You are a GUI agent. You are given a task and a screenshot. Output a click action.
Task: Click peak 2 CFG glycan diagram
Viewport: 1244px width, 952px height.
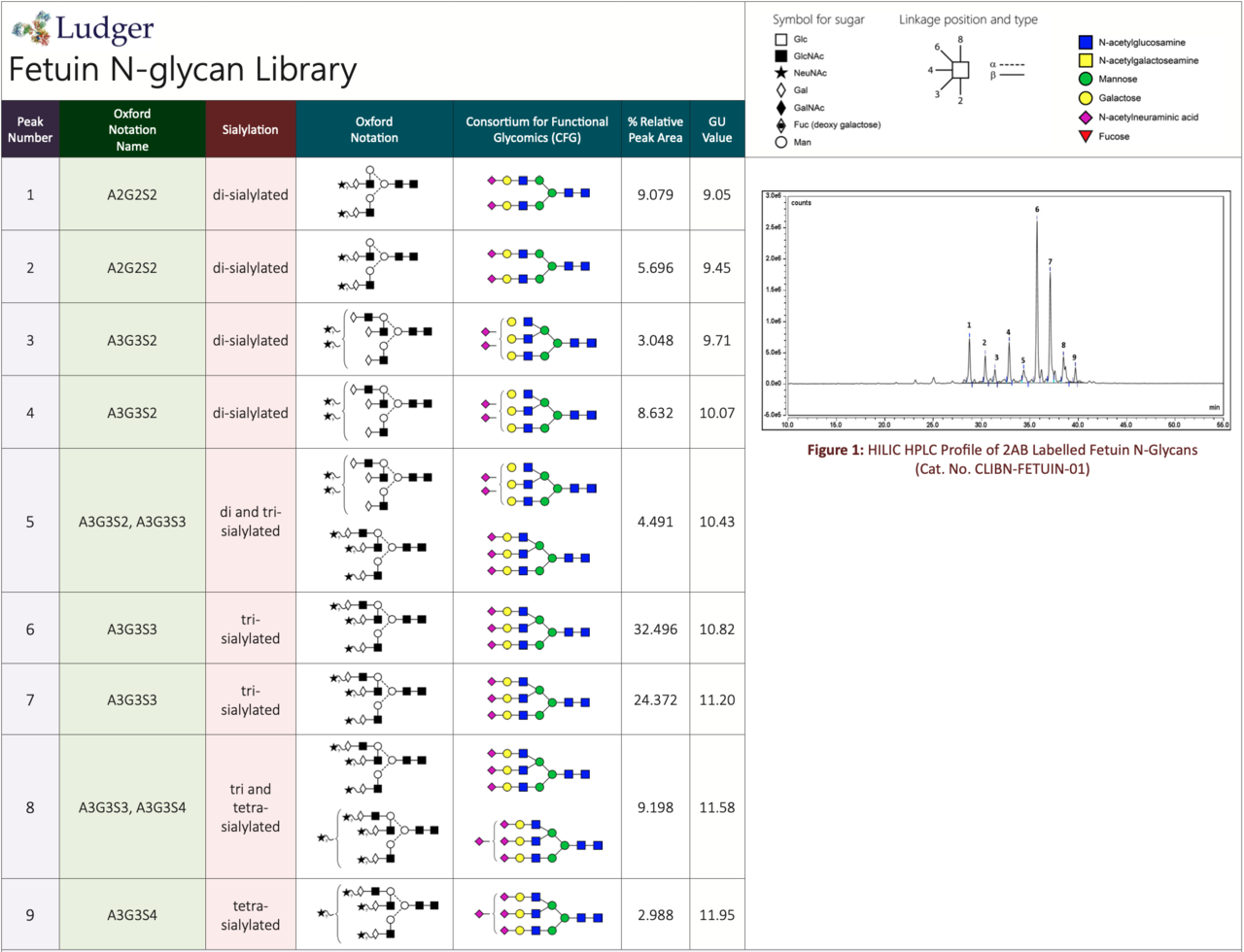(x=536, y=266)
